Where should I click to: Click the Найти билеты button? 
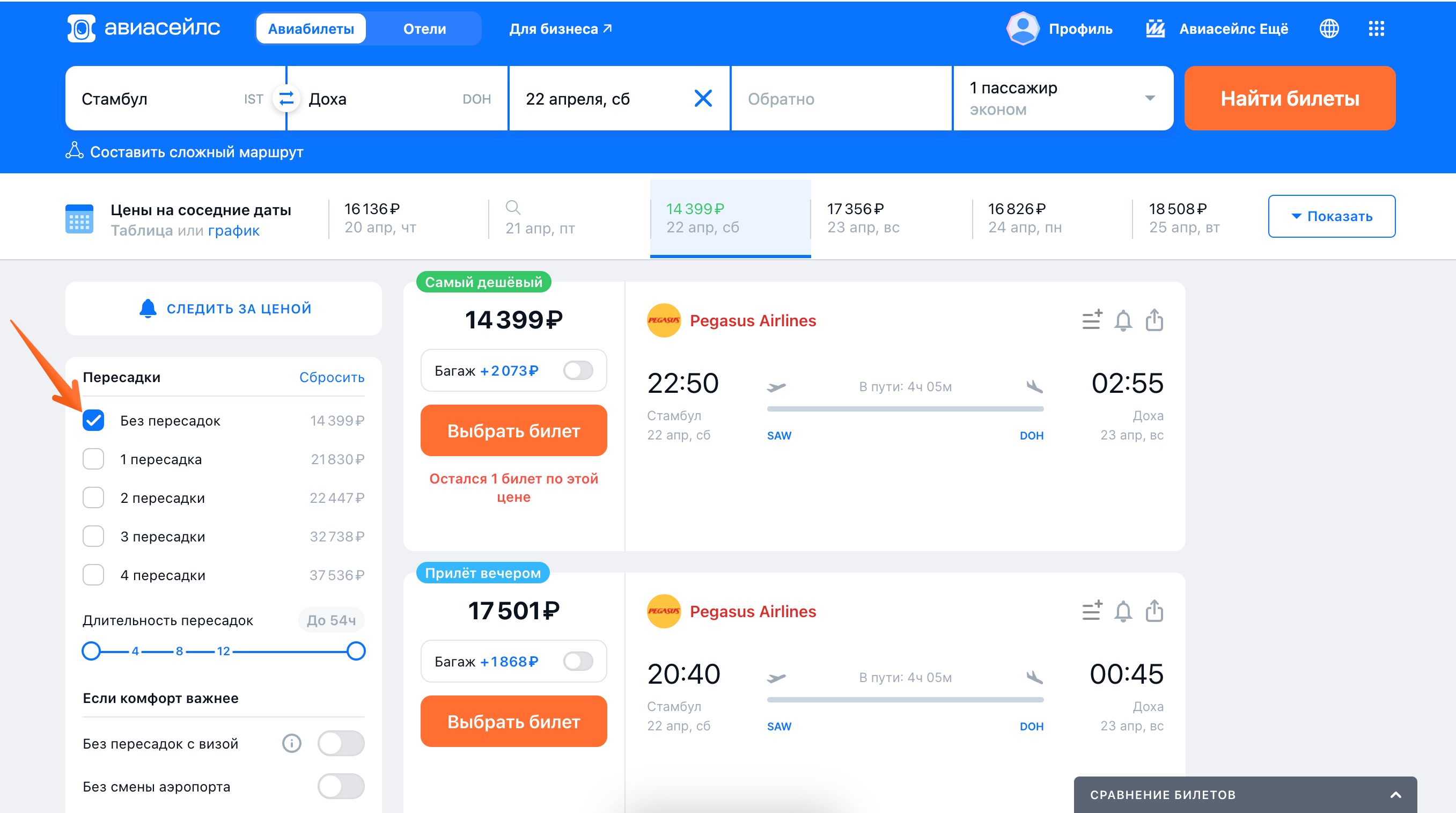[x=1290, y=98]
